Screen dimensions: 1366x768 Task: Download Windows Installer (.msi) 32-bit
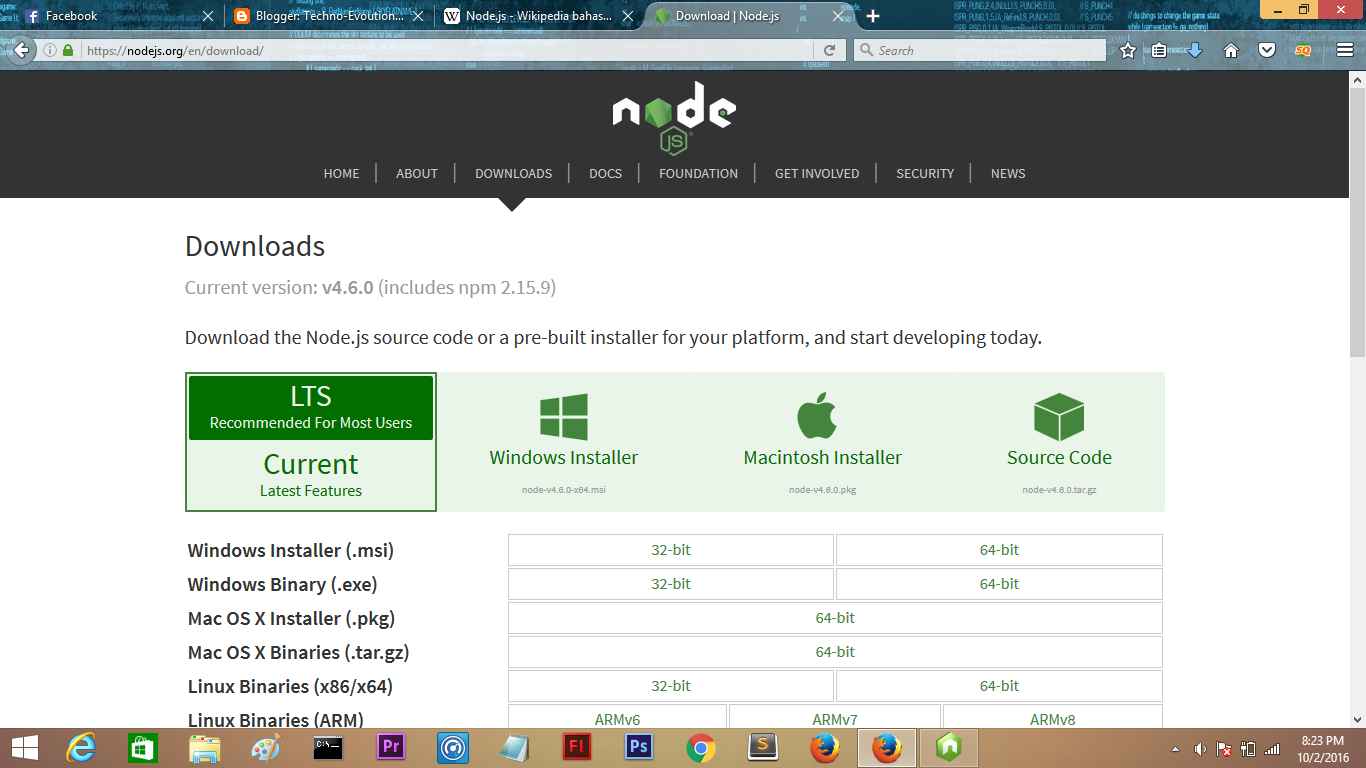tap(671, 550)
